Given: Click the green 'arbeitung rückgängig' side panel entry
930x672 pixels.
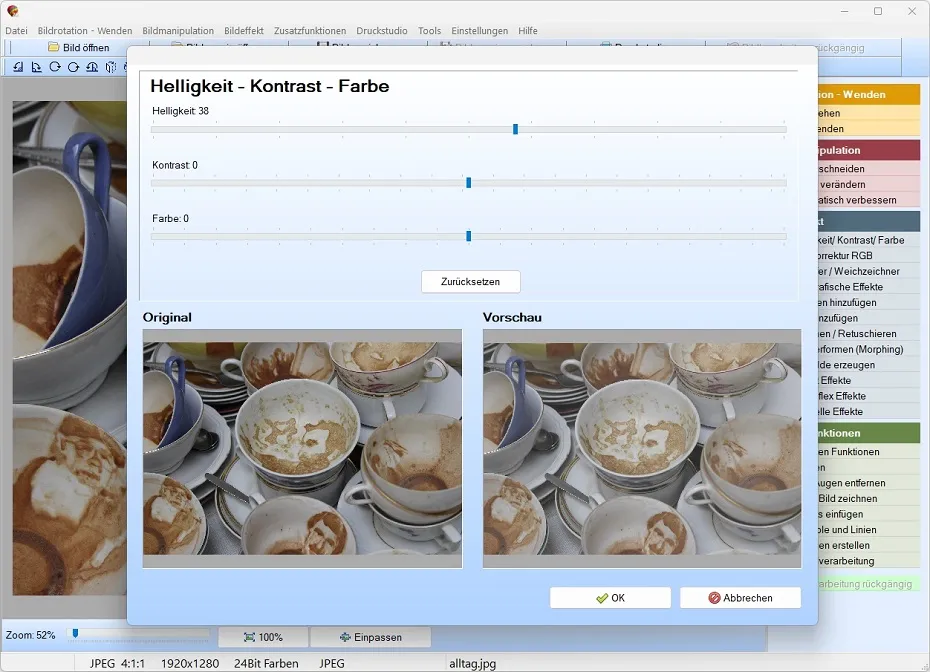Looking at the screenshot, I should pyautogui.click(x=869, y=584).
